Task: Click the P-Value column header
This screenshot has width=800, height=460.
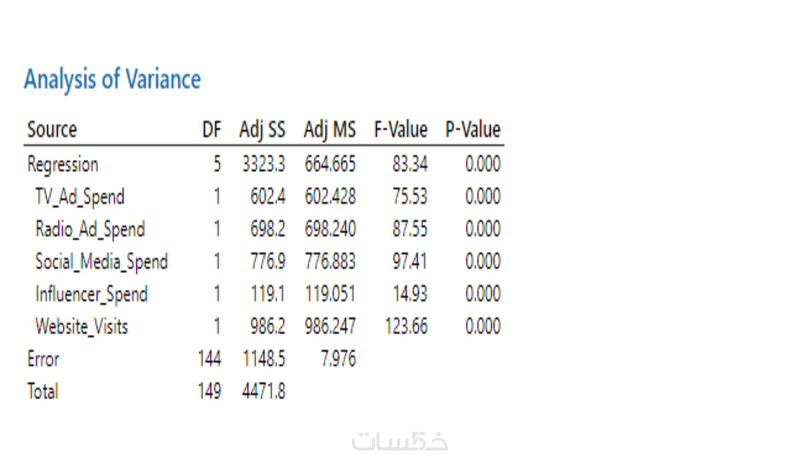Action: click(x=473, y=130)
